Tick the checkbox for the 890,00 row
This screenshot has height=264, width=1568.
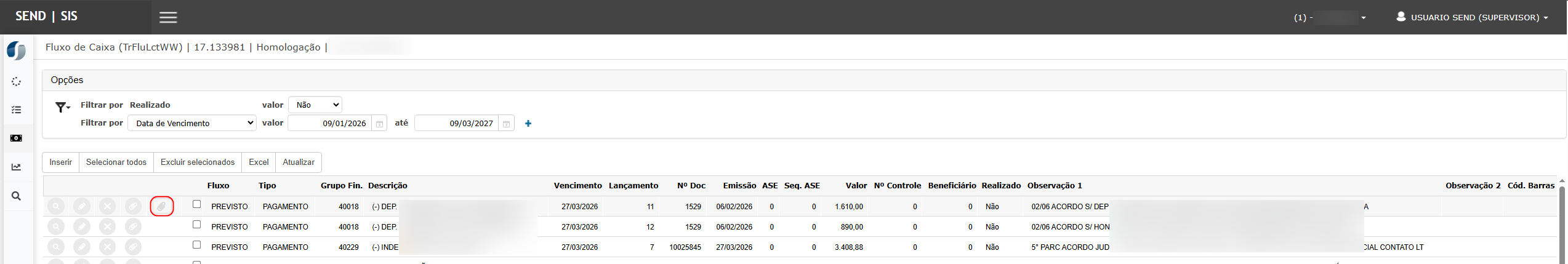[197, 225]
